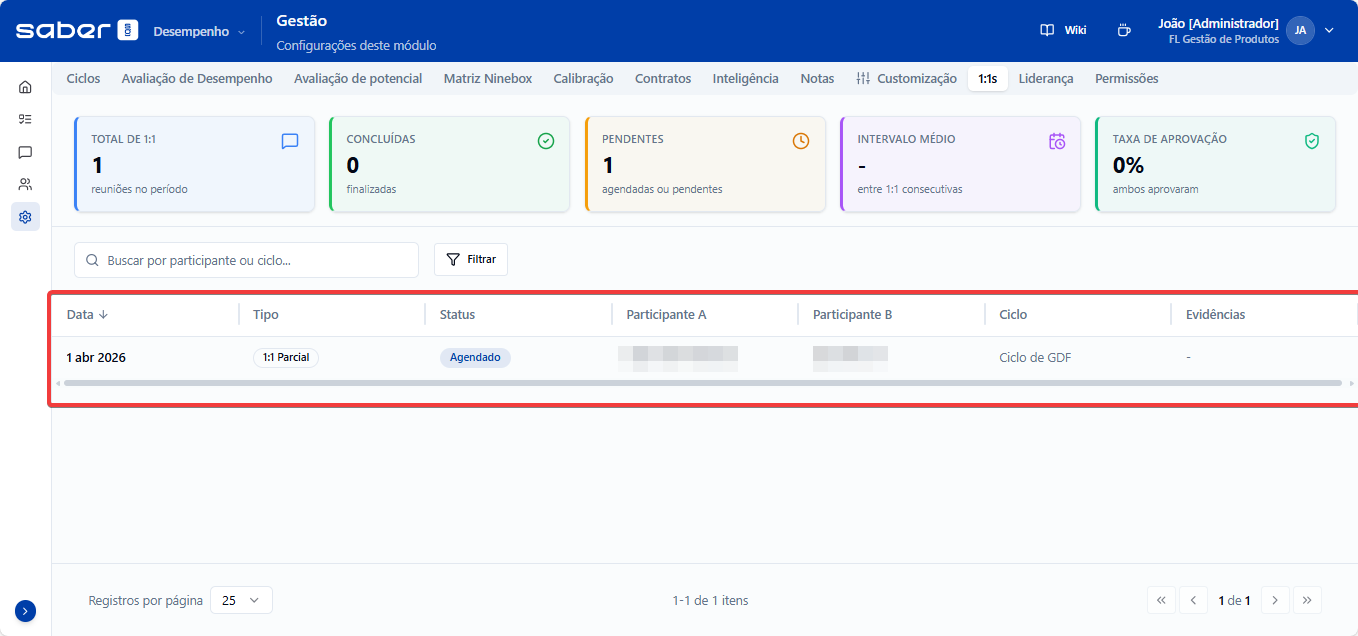
Task: Open the Registros por página dropdown
Action: point(241,600)
